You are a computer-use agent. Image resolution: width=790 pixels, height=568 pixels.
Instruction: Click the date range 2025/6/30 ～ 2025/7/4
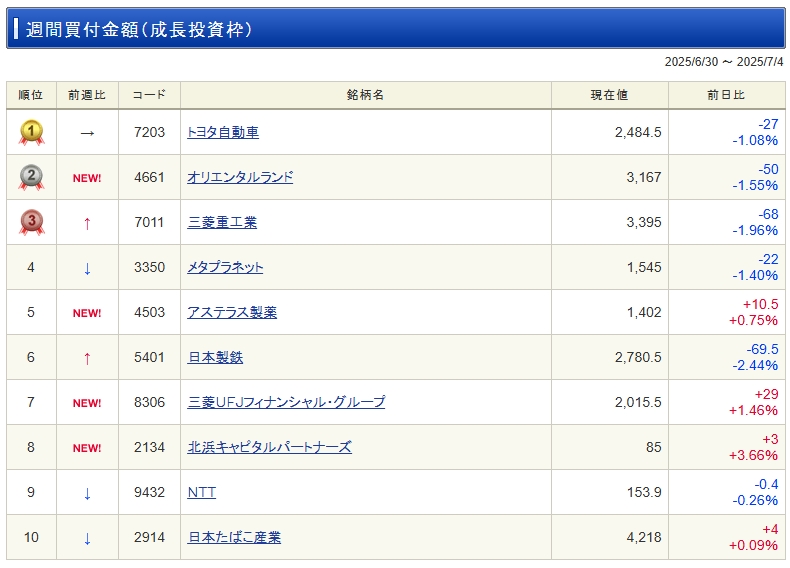(x=724, y=61)
